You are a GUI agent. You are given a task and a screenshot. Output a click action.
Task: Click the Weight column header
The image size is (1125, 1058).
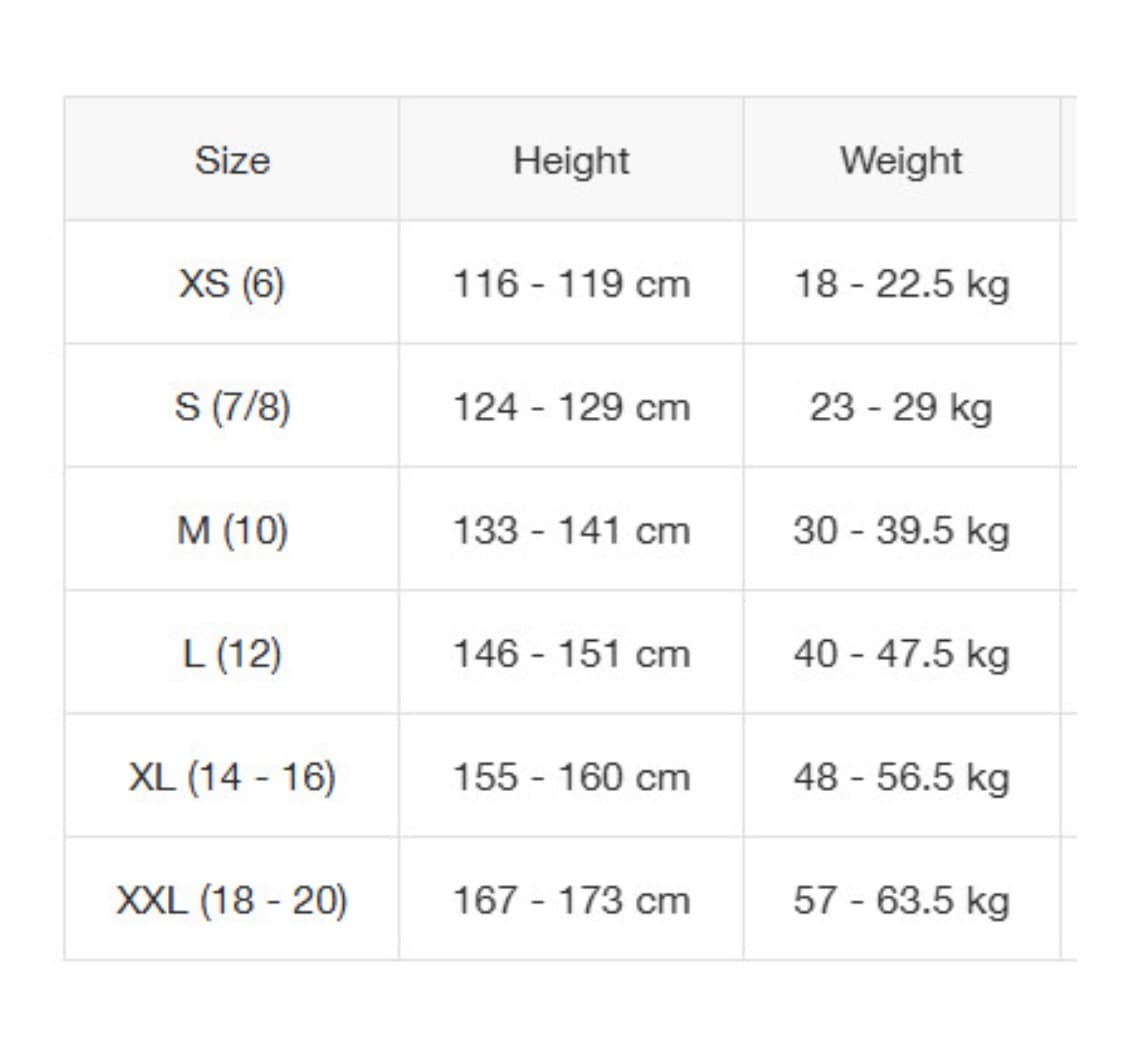pos(901,160)
